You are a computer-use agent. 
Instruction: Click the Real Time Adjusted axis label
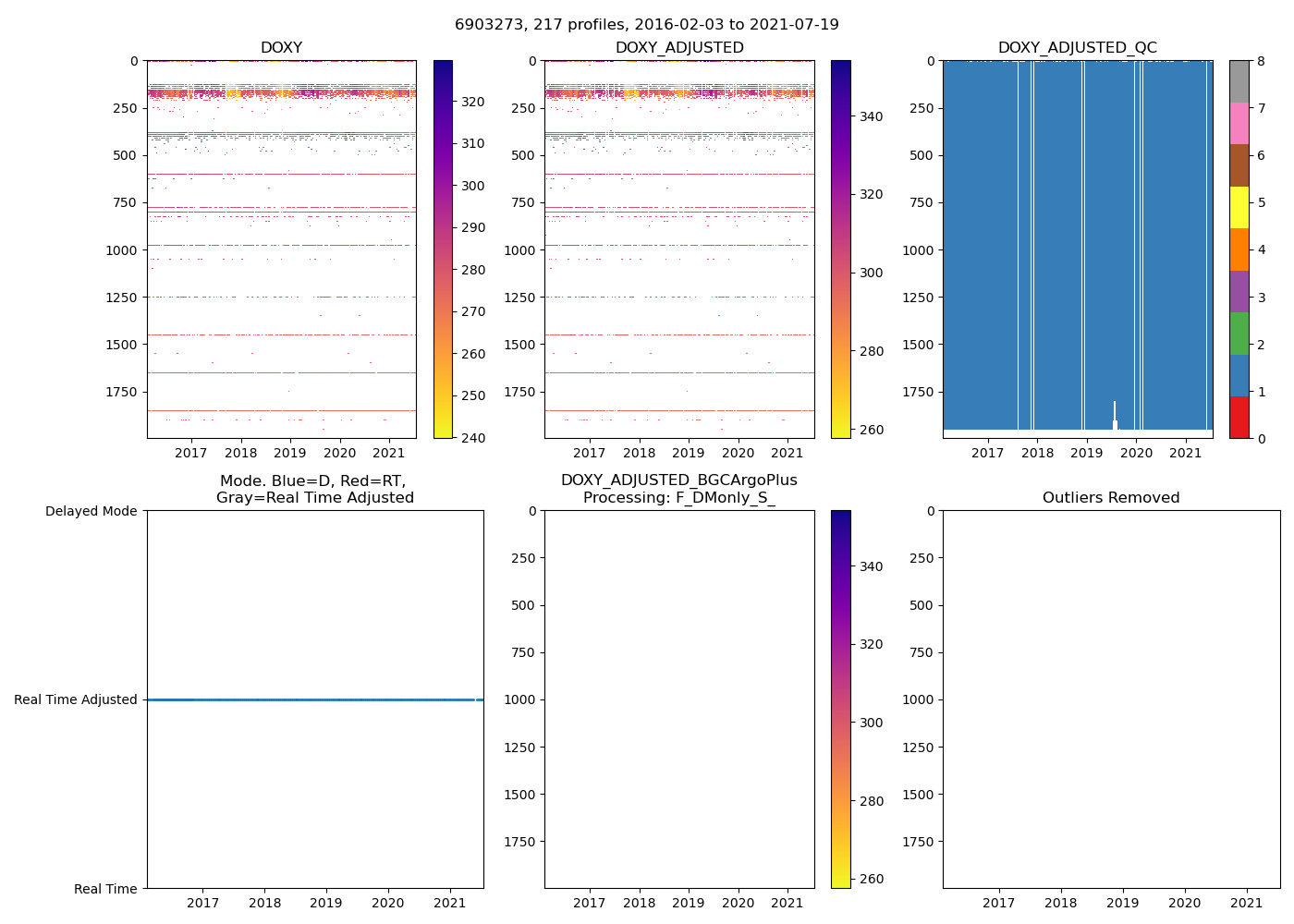(x=76, y=699)
